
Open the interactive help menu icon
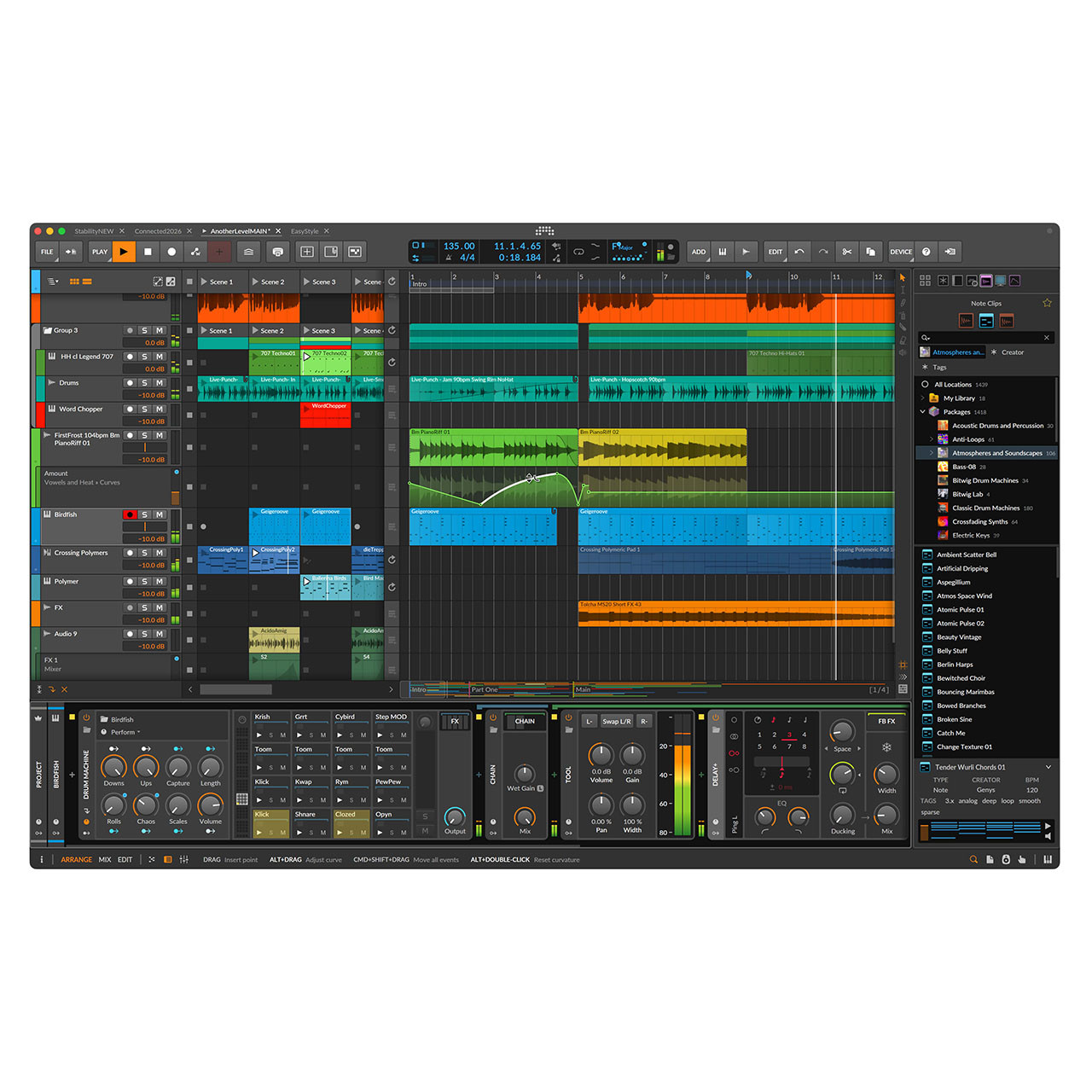[x=926, y=252]
